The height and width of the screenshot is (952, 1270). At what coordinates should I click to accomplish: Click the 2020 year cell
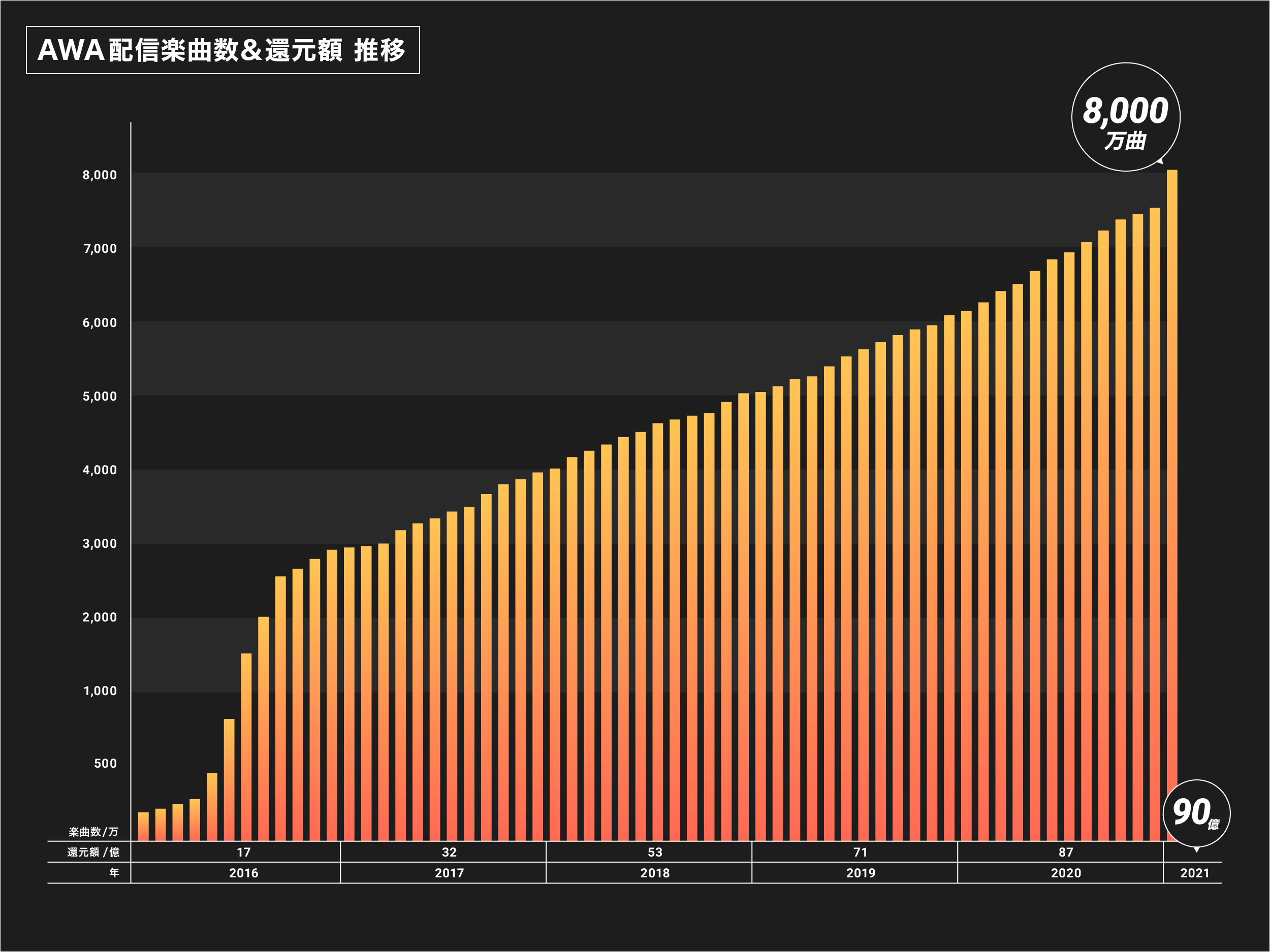tap(1066, 873)
